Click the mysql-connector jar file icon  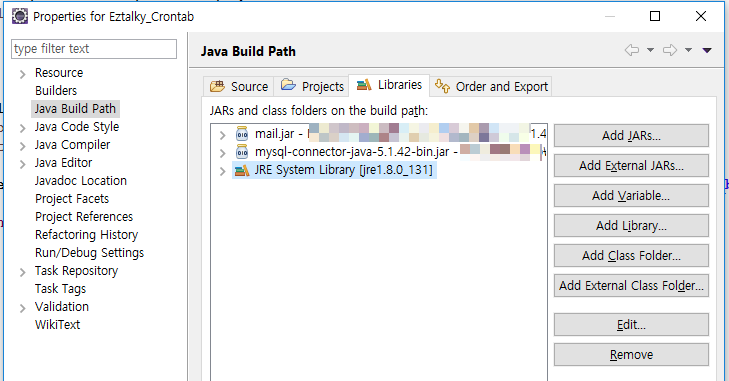click(x=242, y=152)
